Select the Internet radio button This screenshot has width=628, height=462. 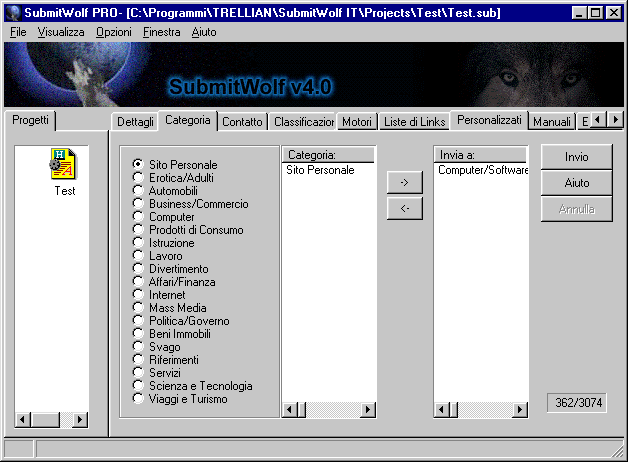click(138, 294)
